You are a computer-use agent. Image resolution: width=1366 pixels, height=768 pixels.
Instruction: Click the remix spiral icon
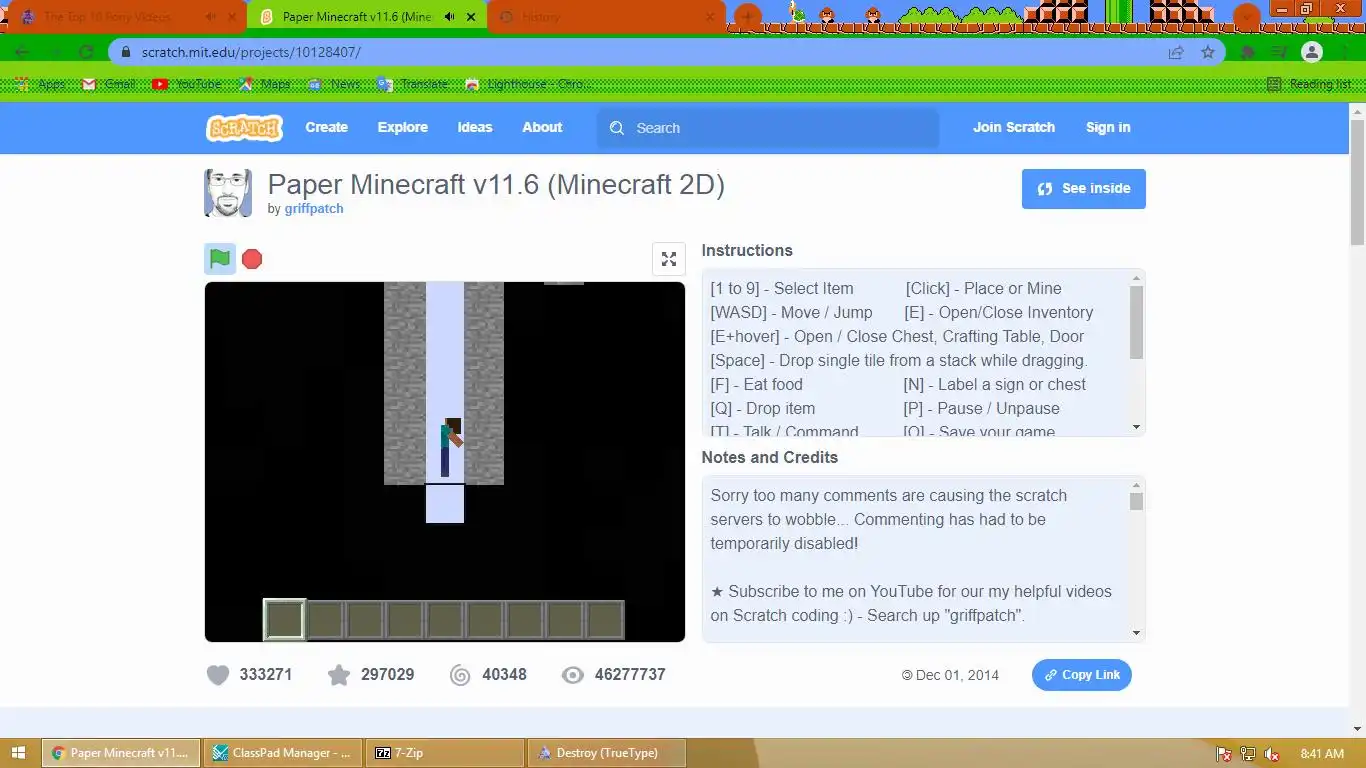[x=460, y=675]
